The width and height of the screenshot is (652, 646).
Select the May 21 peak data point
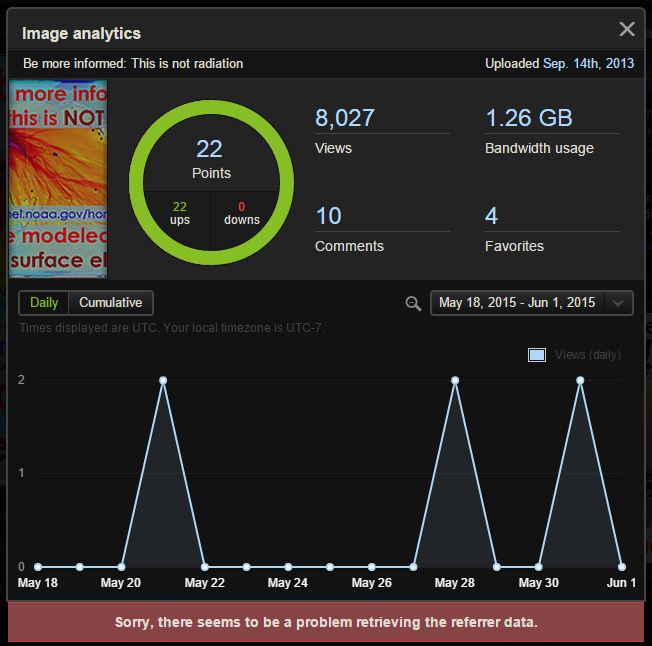point(163,380)
